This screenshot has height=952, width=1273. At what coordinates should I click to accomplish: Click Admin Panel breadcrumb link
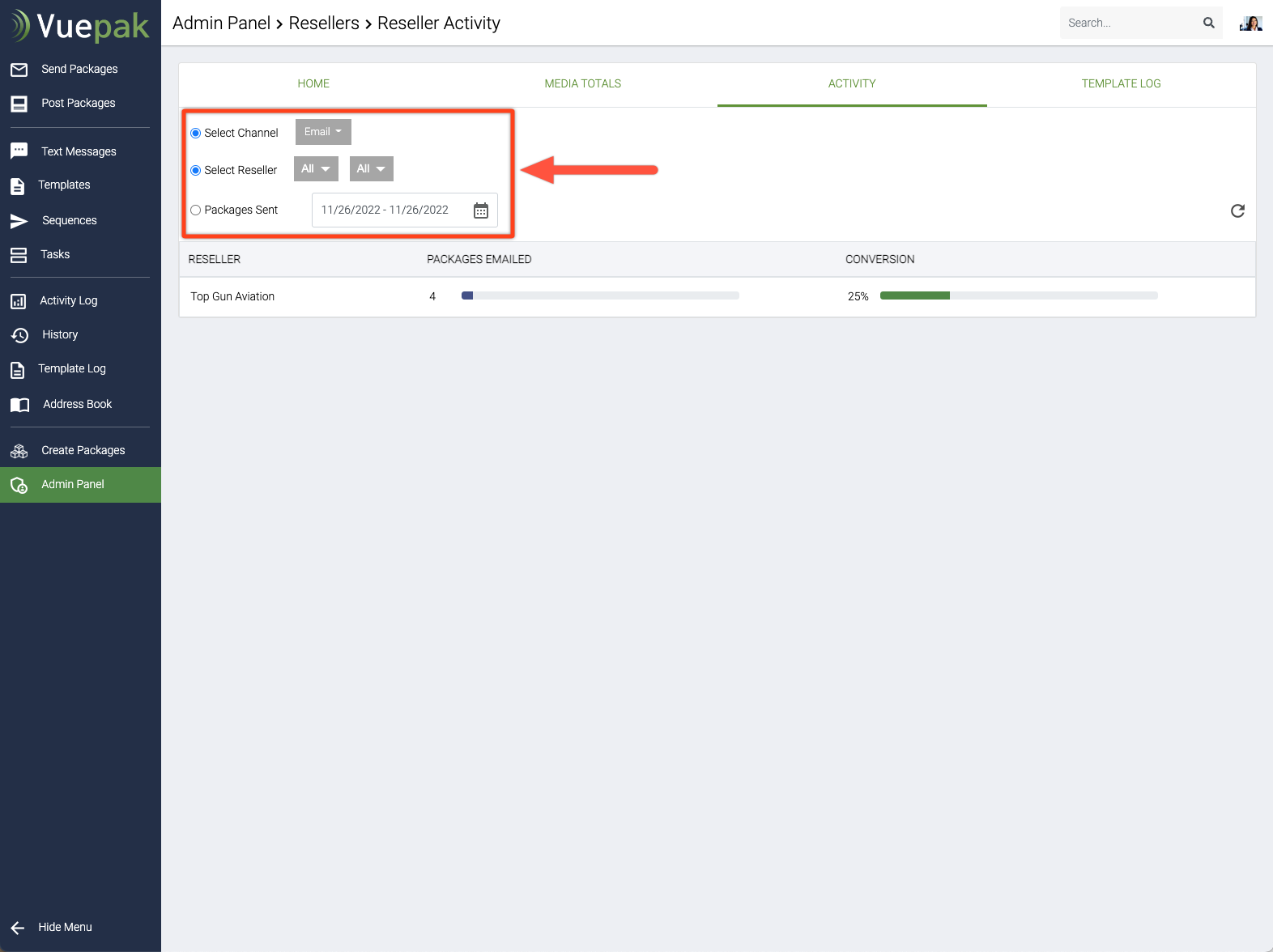pos(221,23)
